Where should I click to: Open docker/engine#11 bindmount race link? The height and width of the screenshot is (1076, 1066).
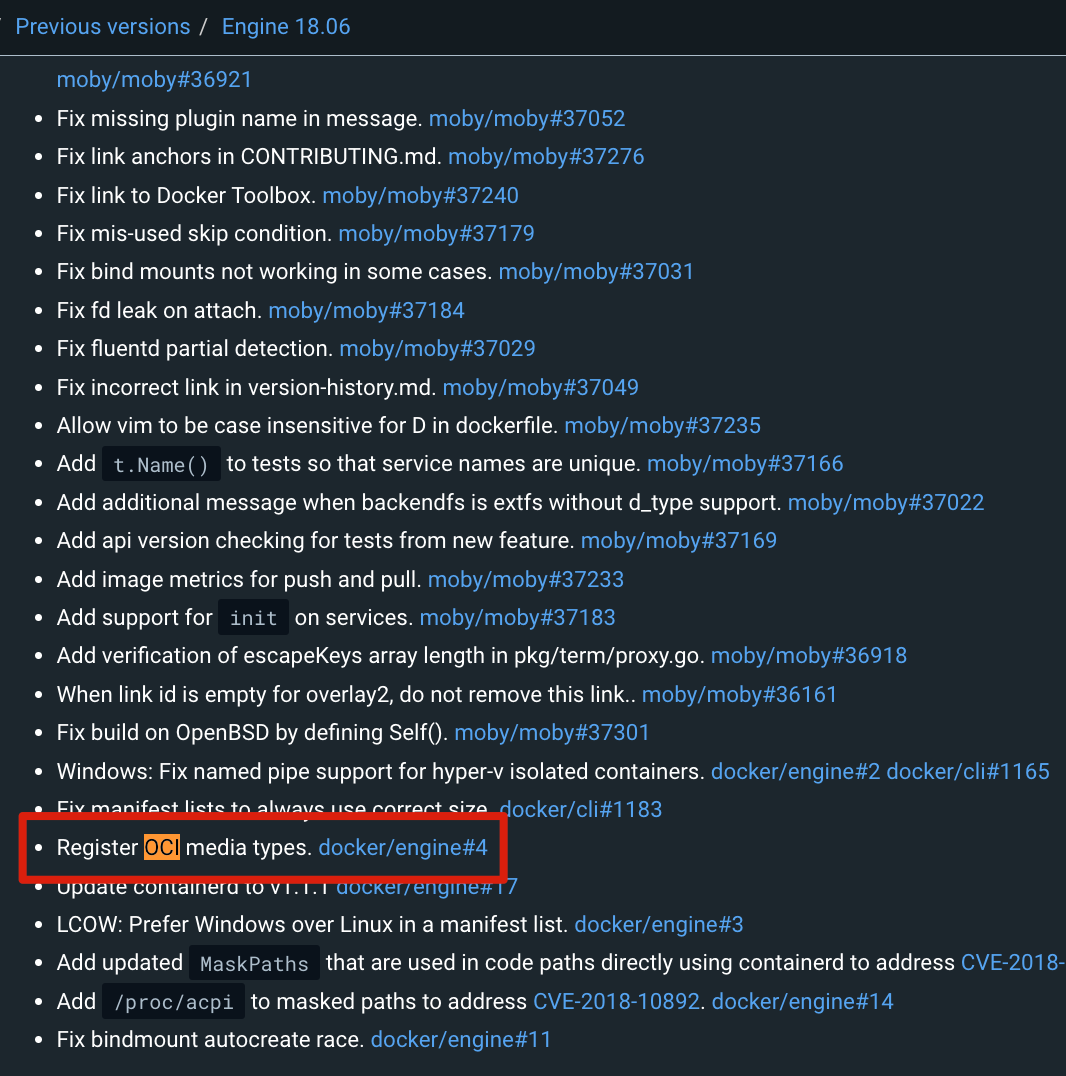click(461, 1039)
